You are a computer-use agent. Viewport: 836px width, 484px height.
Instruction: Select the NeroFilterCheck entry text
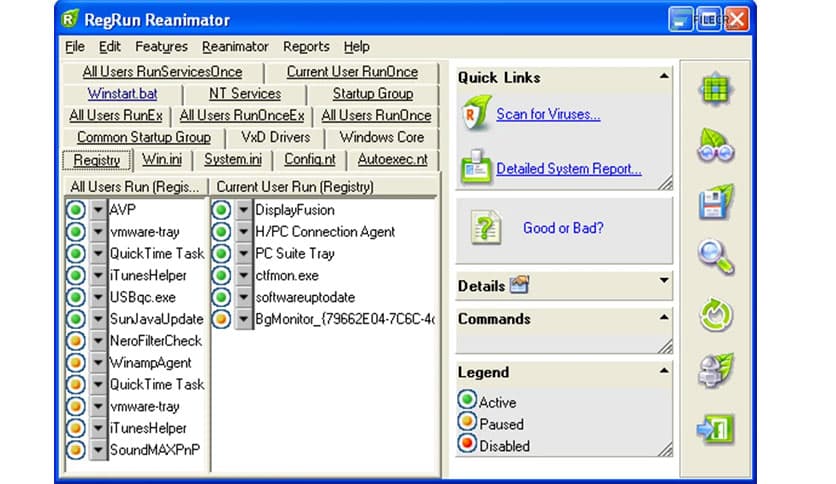tap(156, 341)
